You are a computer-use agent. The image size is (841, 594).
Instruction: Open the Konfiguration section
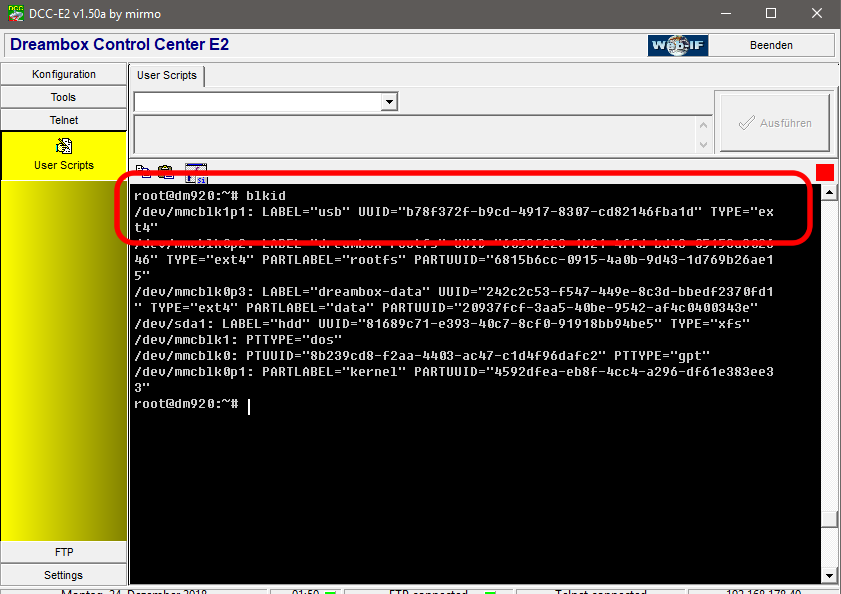click(64, 74)
